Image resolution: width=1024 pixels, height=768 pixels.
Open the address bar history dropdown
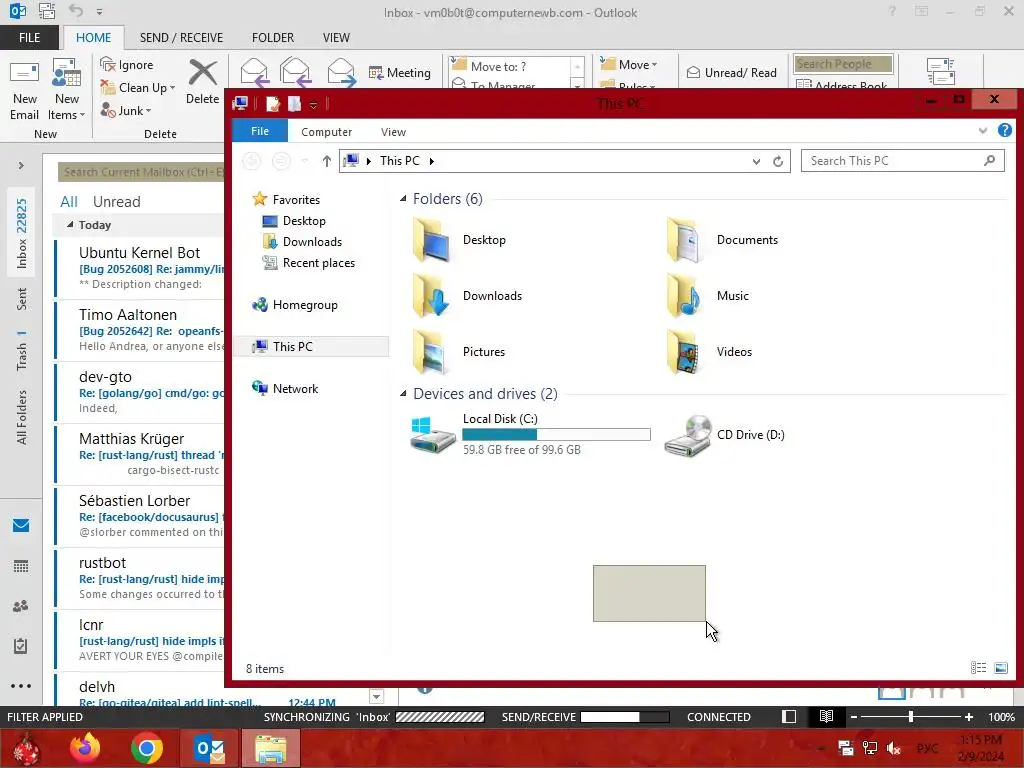pos(756,161)
